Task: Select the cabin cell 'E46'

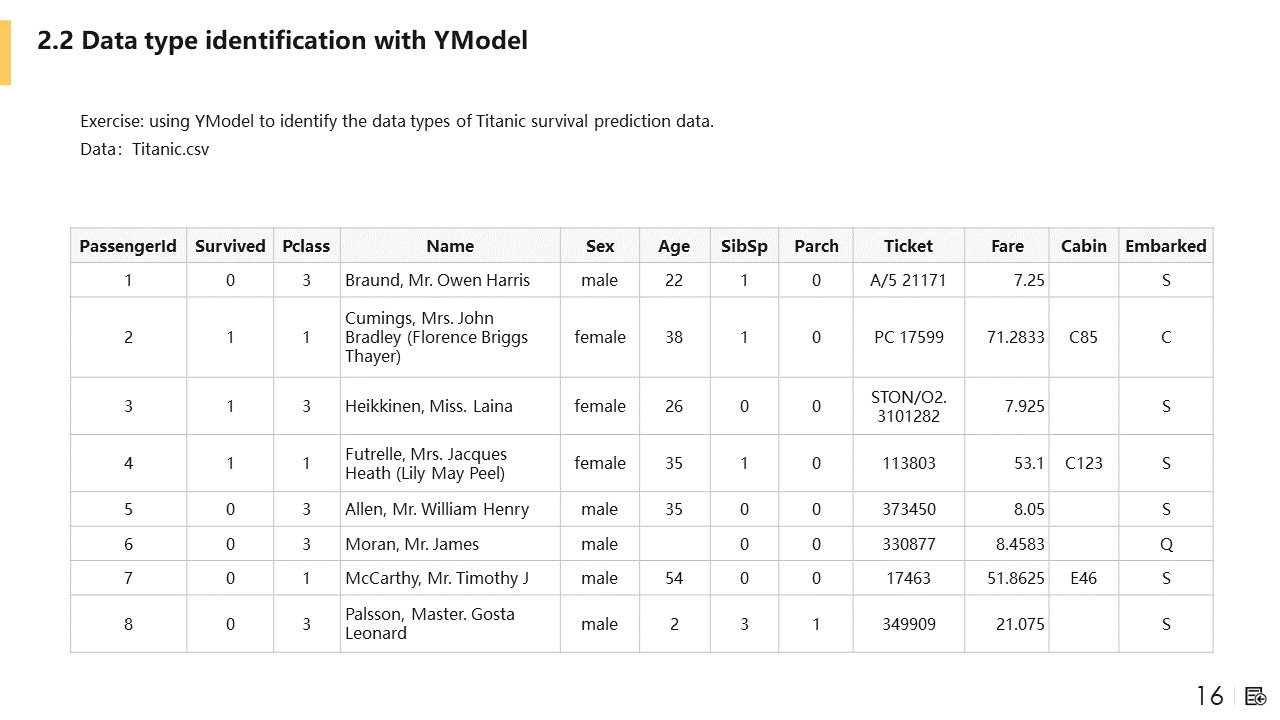Action: (x=1083, y=578)
